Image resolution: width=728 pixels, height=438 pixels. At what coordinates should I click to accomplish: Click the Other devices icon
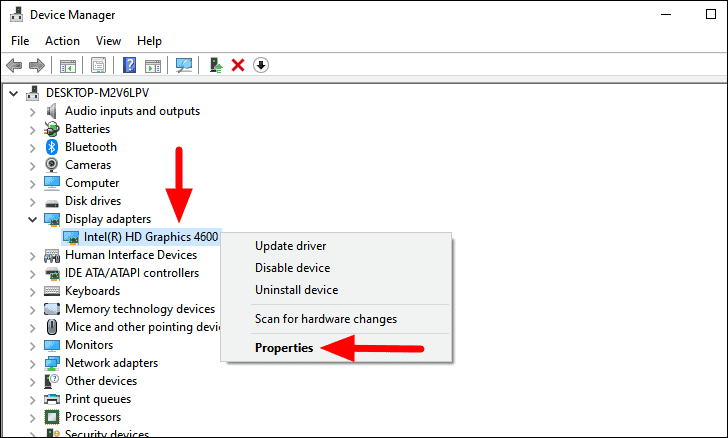pos(52,381)
